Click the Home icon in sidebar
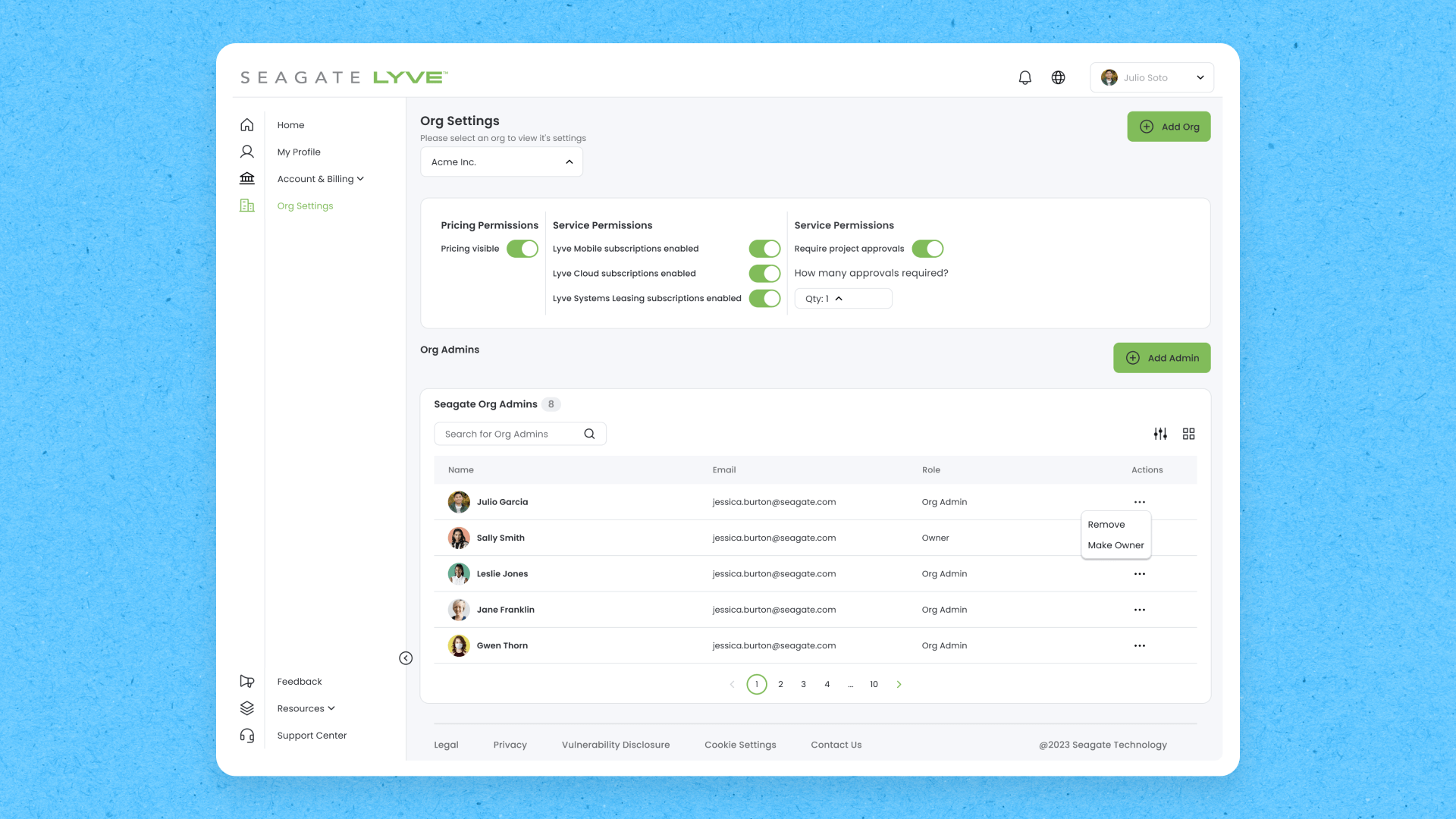 coord(247,125)
